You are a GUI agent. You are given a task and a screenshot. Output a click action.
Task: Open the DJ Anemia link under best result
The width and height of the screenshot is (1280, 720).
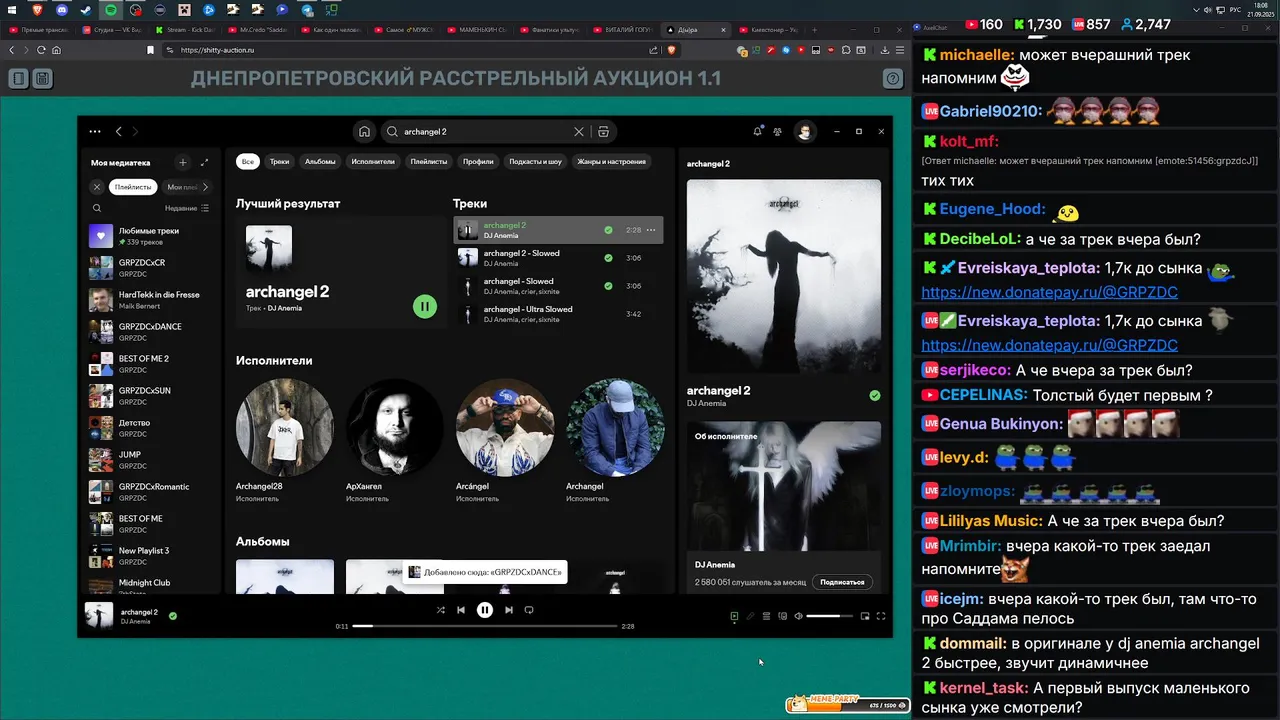pyautogui.click(x=285, y=308)
